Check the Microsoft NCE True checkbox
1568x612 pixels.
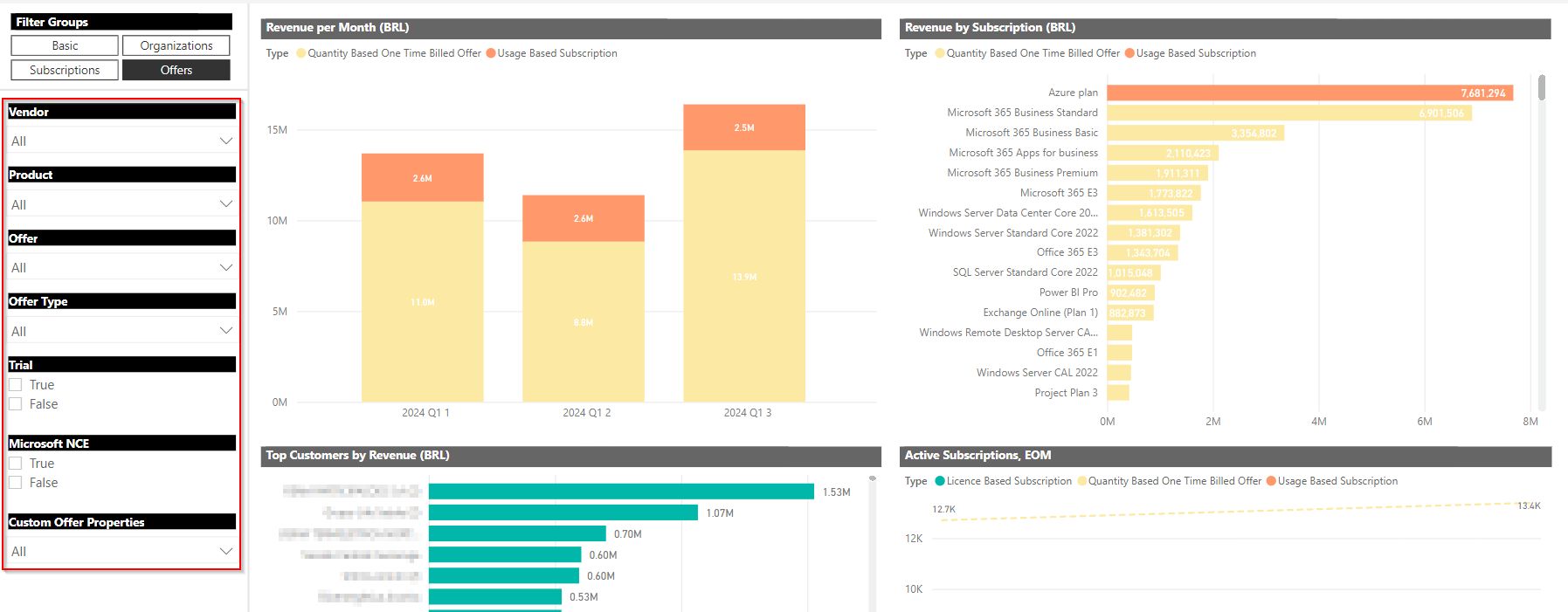[16, 464]
